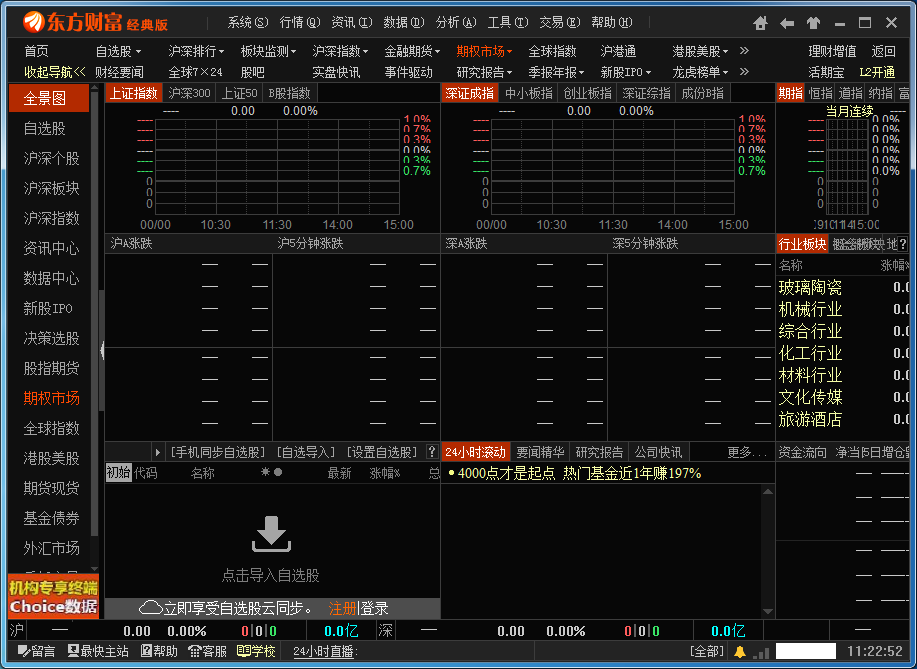Click the notification bell icon
This screenshot has height=669, width=917.
tap(740, 651)
